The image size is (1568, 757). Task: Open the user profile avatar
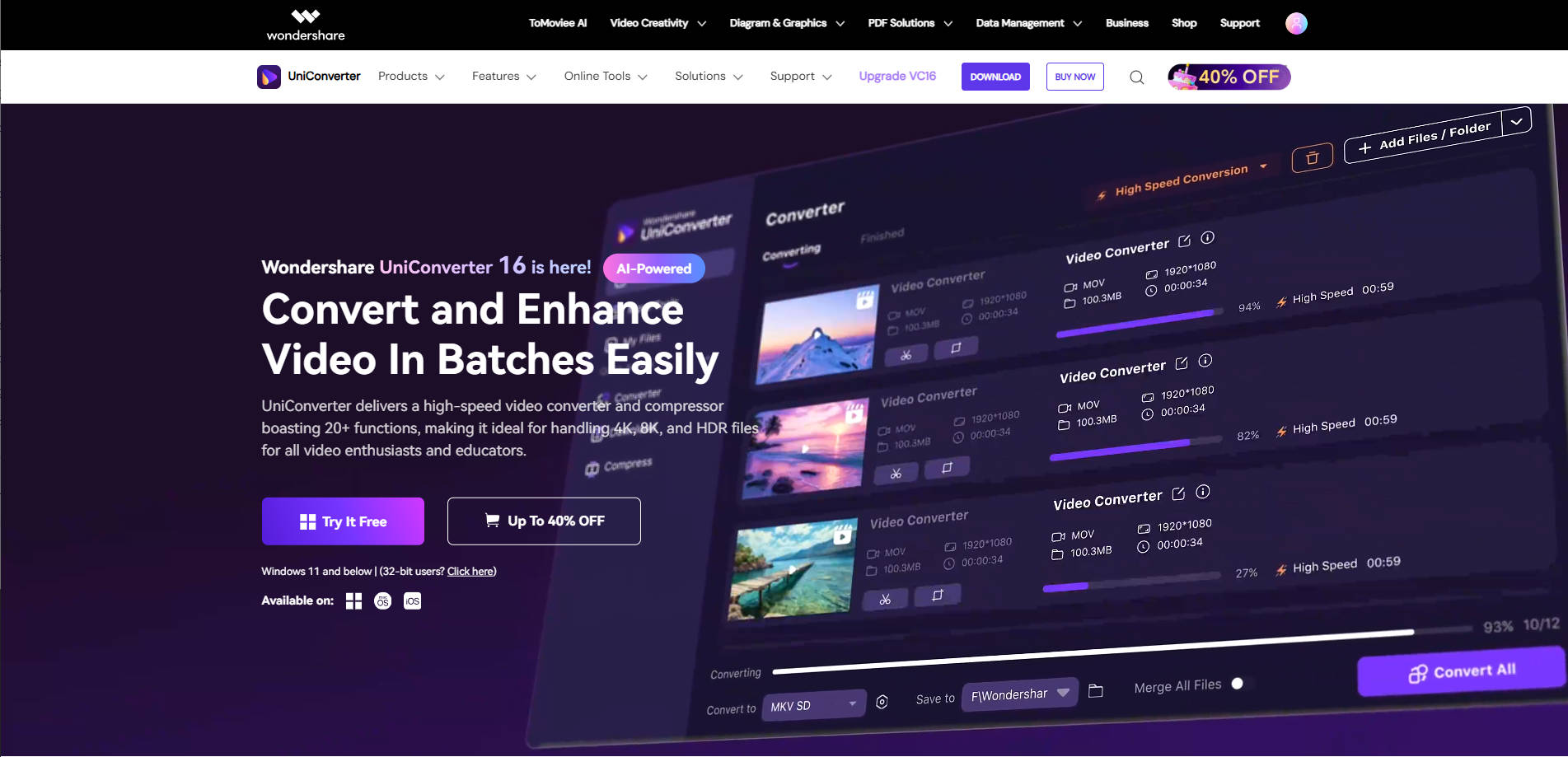point(1296,23)
